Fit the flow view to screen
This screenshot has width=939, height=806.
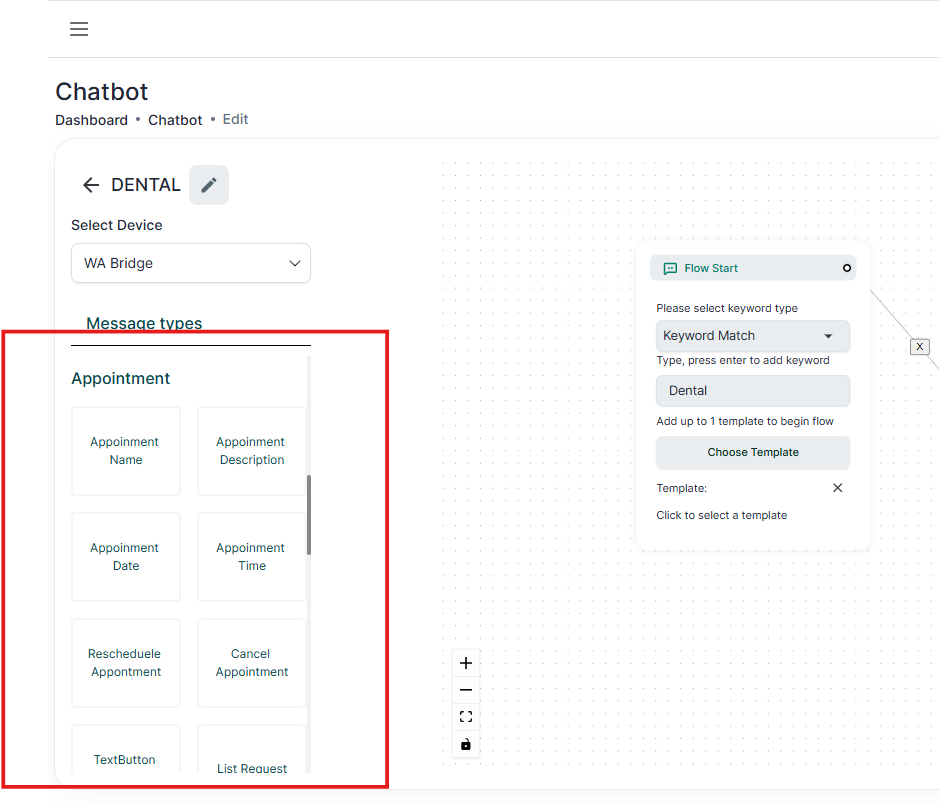pos(465,717)
